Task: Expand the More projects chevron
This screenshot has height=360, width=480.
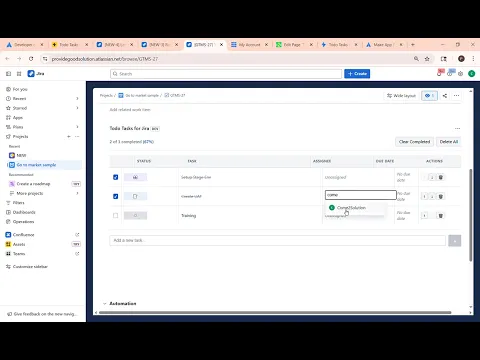Action: (77, 193)
